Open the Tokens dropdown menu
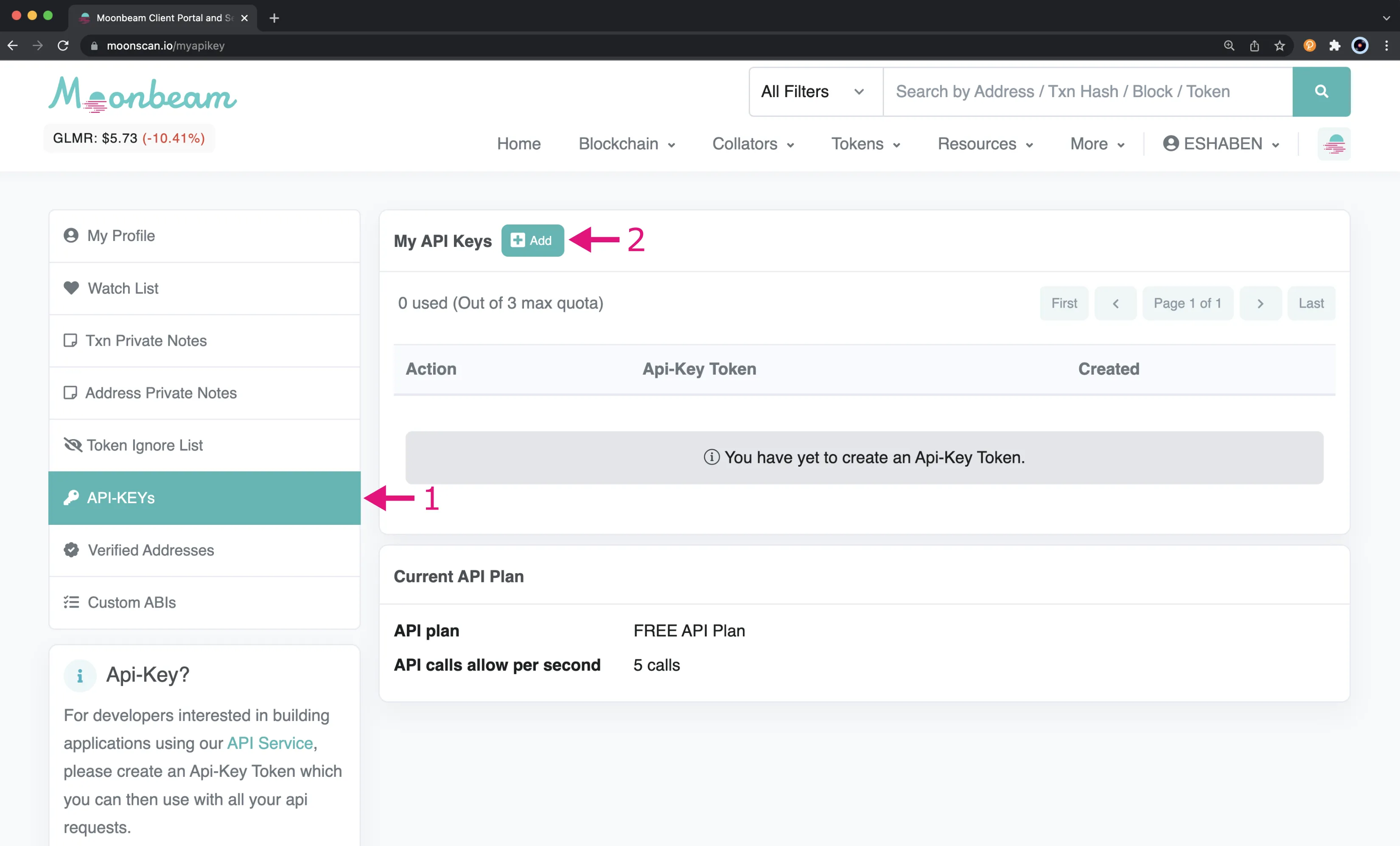Screen dimensions: 1400x846 pos(864,144)
